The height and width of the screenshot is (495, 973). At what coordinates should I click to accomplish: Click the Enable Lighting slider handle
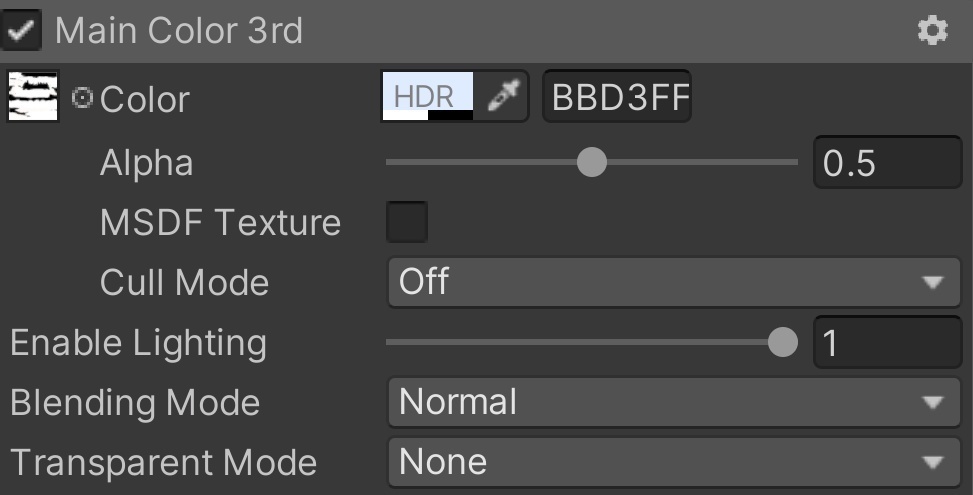783,343
